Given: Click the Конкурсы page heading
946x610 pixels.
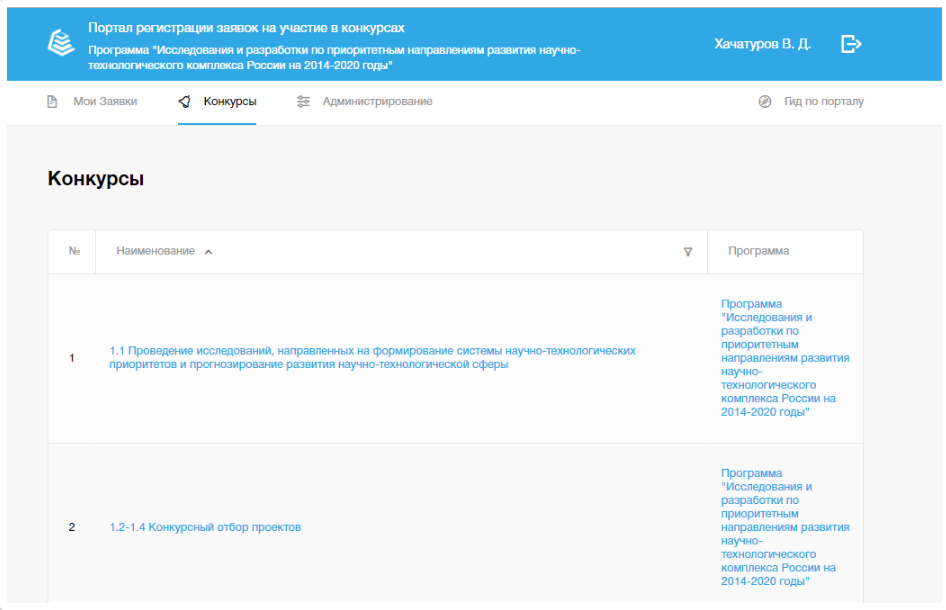Looking at the screenshot, I should (x=96, y=179).
